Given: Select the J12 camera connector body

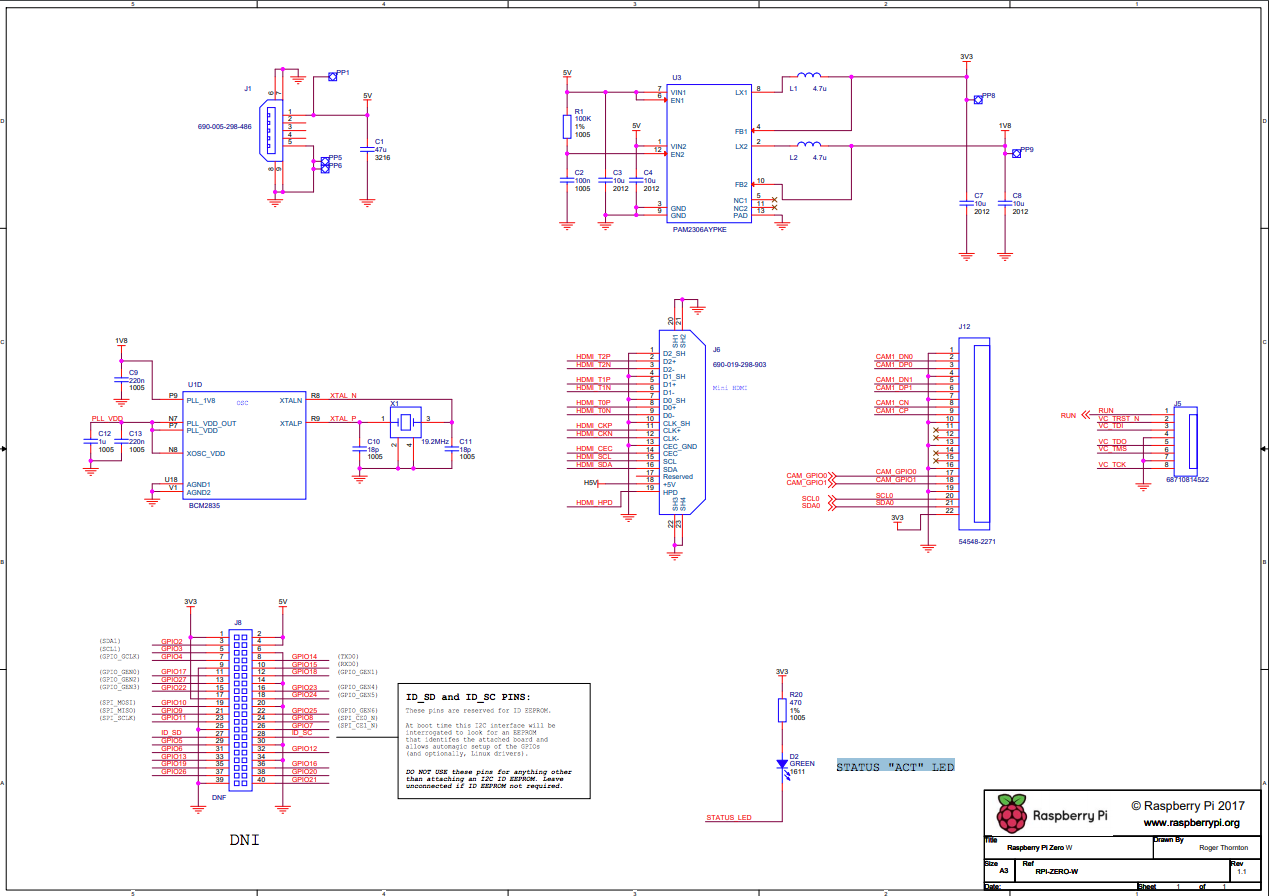Looking at the screenshot, I should [x=973, y=435].
